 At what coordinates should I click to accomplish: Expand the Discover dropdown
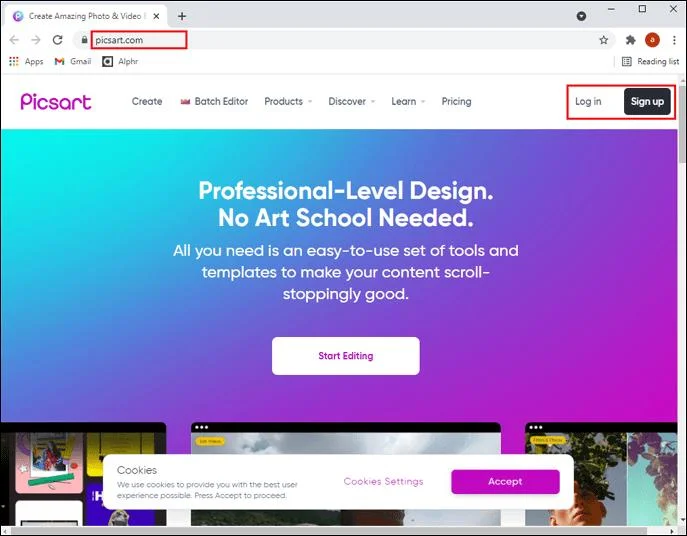[x=351, y=102]
